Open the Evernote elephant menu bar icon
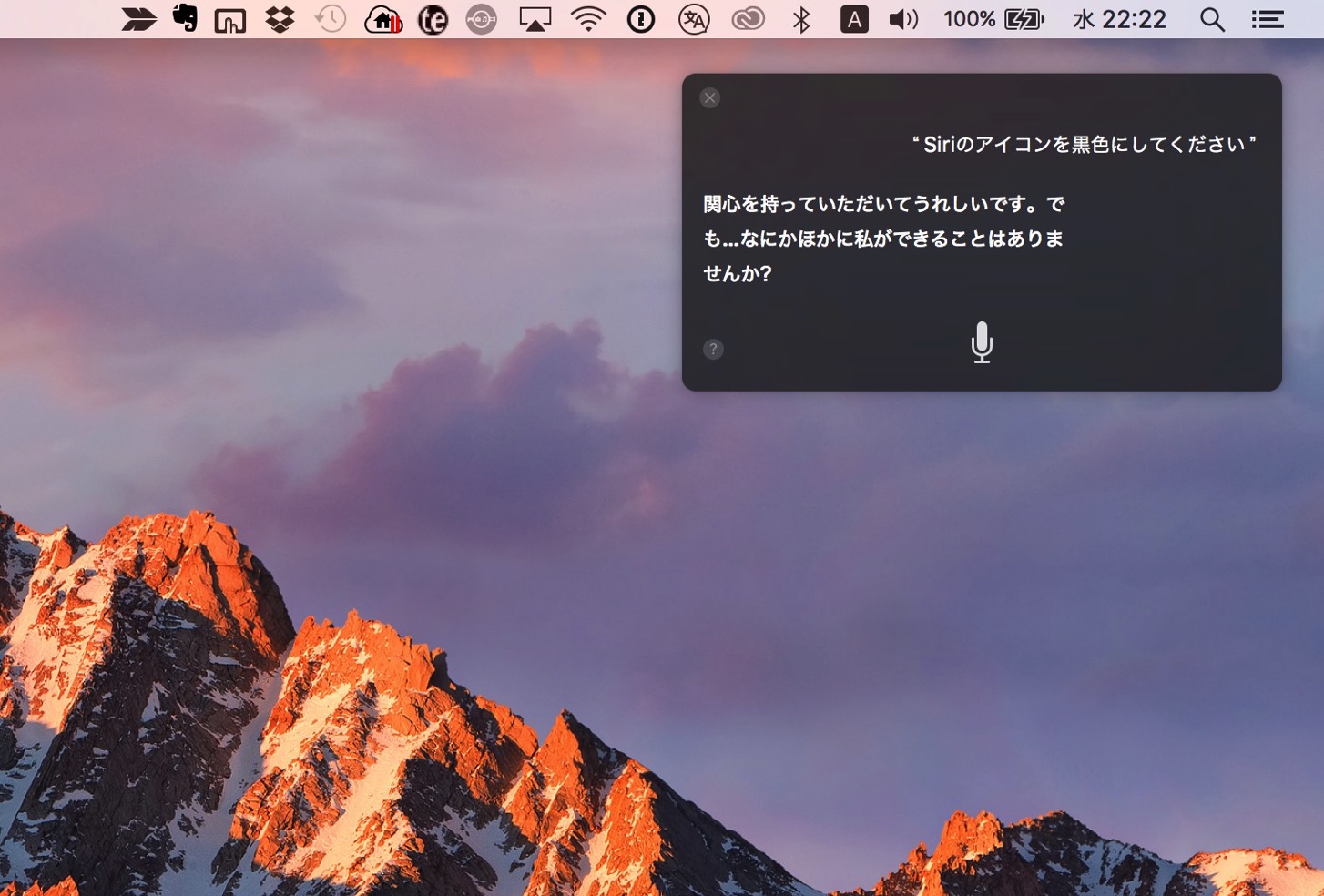The width and height of the screenshot is (1324, 896). [185, 18]
